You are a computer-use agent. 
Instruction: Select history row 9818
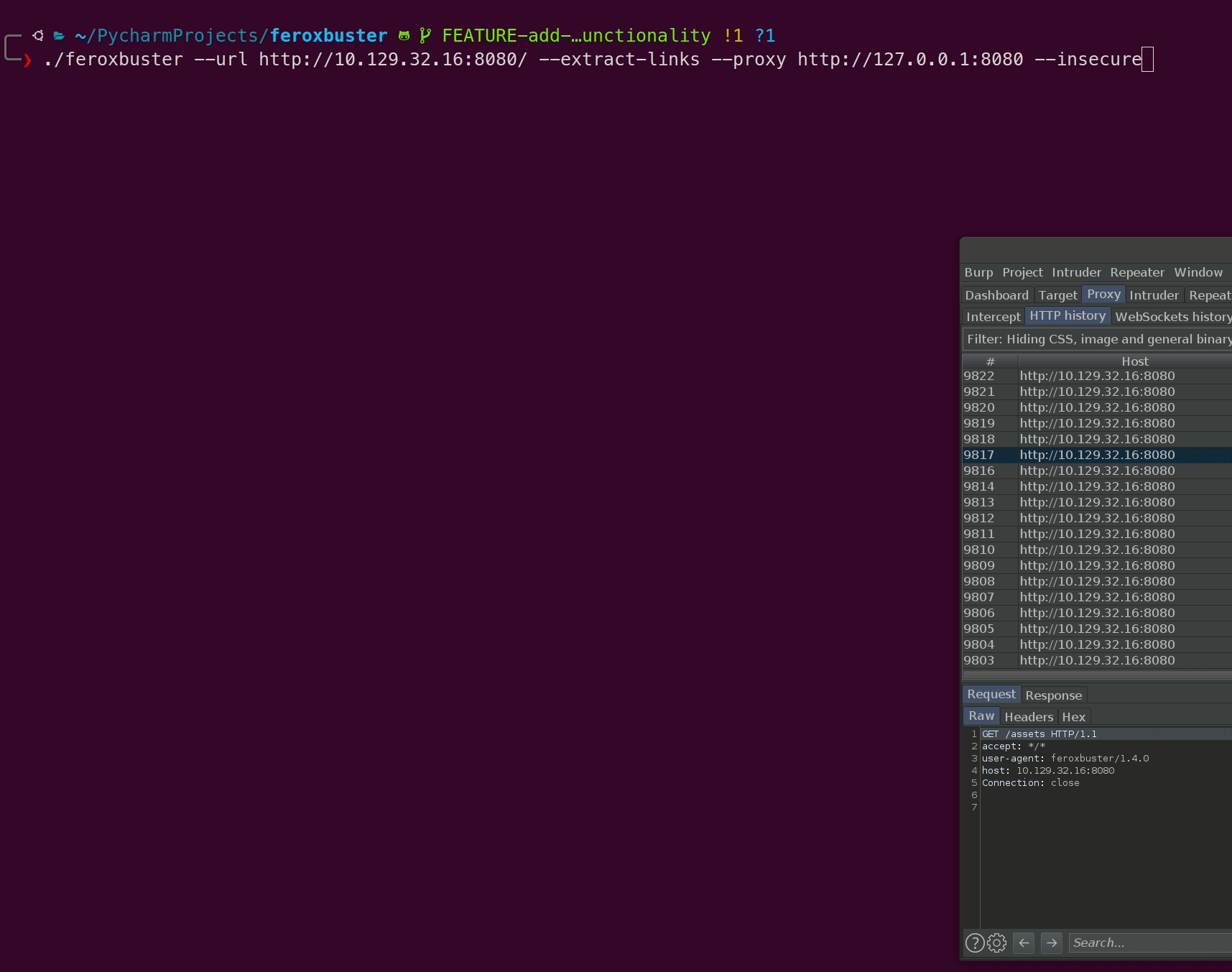click(1097, 439)
